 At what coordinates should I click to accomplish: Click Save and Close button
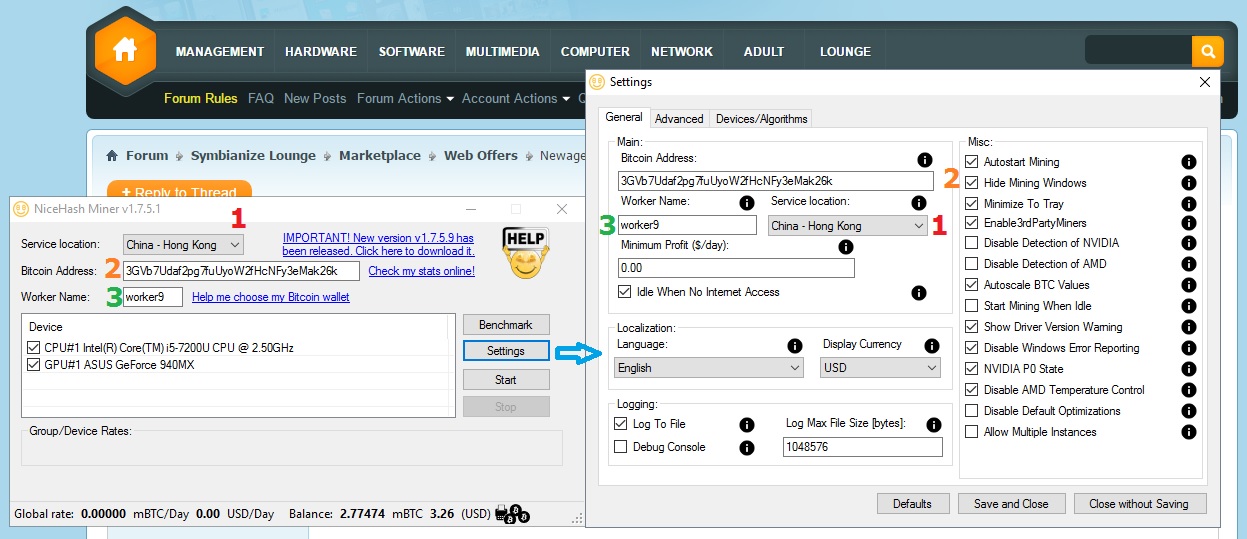(1011, 503)
